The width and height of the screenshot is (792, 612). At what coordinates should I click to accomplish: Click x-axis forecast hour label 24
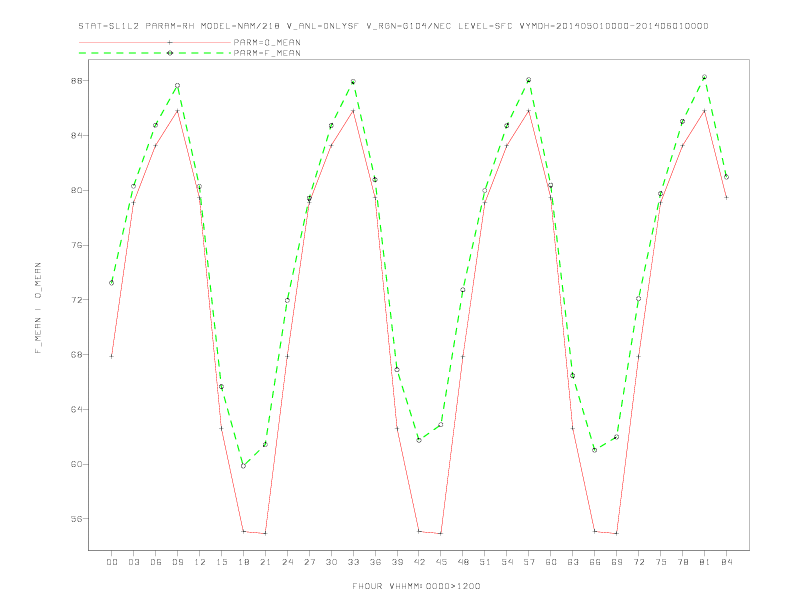(287, 562)
